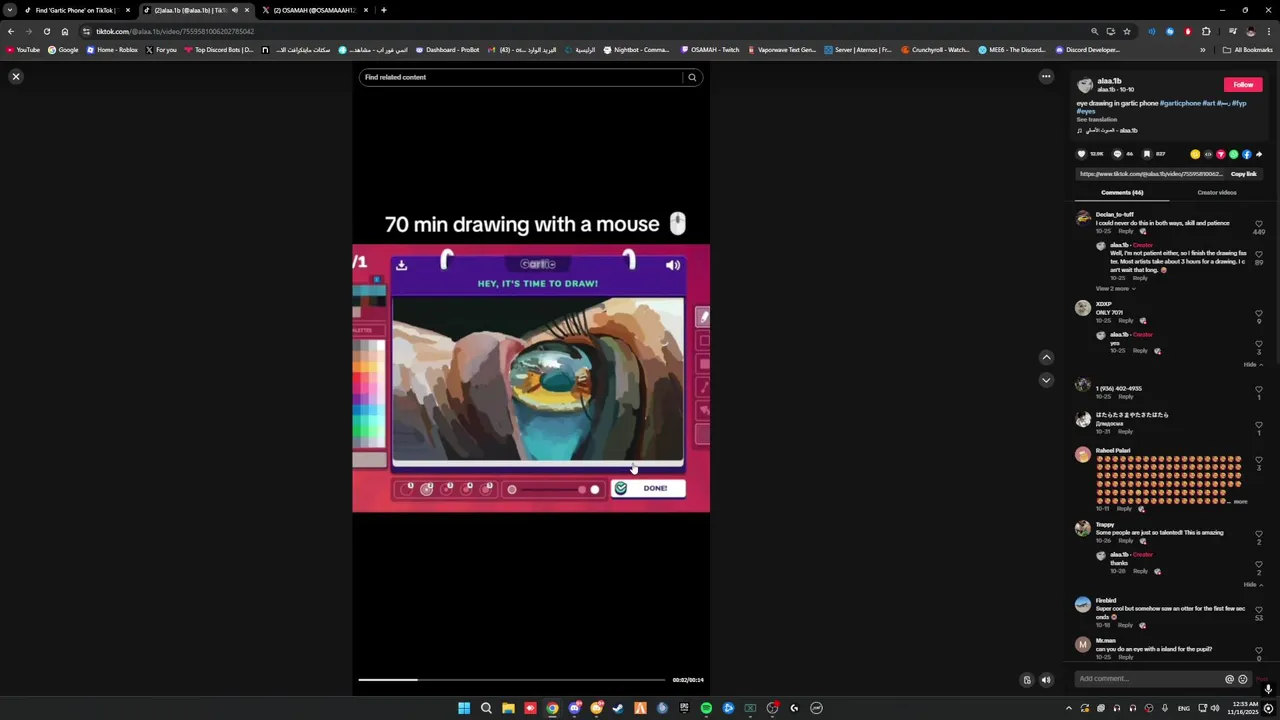1280x720 pixels.
Task: Open the YouTube bookmark
Action: (x=23, y=50)
